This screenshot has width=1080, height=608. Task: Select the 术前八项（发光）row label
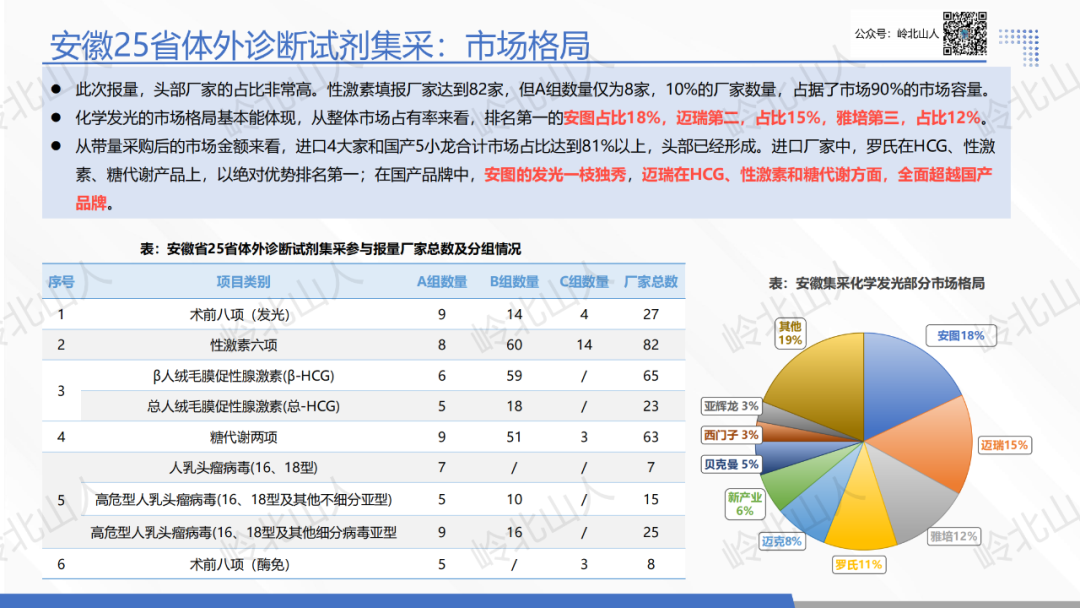click(x=240, y=315)
